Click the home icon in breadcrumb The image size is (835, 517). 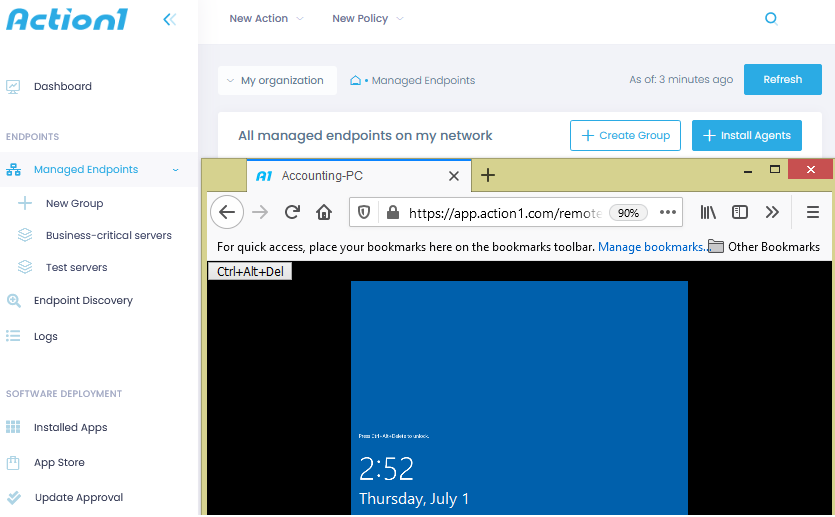355,80
